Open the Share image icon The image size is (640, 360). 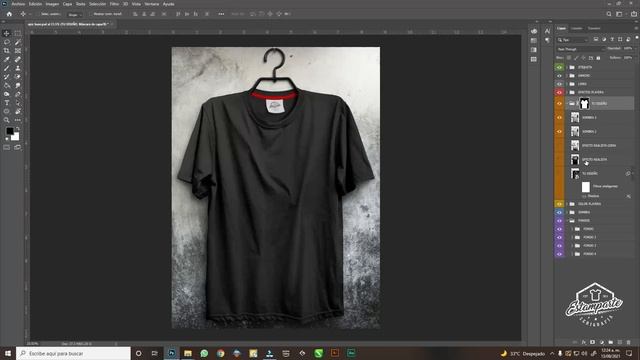click(633, 14)
